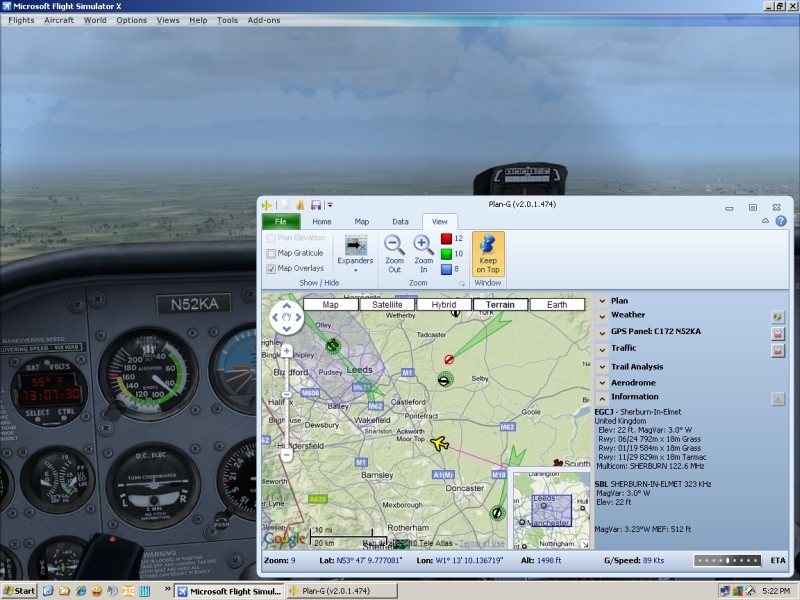Image resolution: width=800 pixels, height=600 pixels.
Task: Collapse the Information section
Action: click(x=601, y=397)
